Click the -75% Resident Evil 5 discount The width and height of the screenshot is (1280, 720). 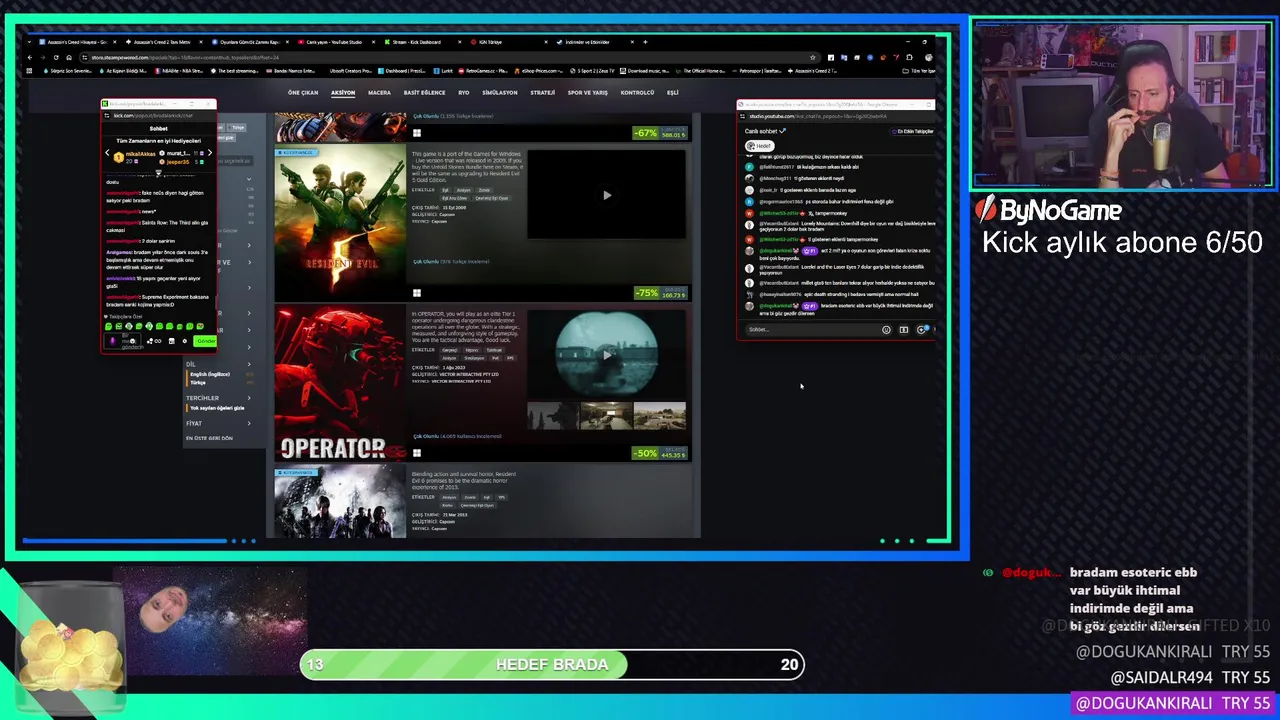coord(660,293)
